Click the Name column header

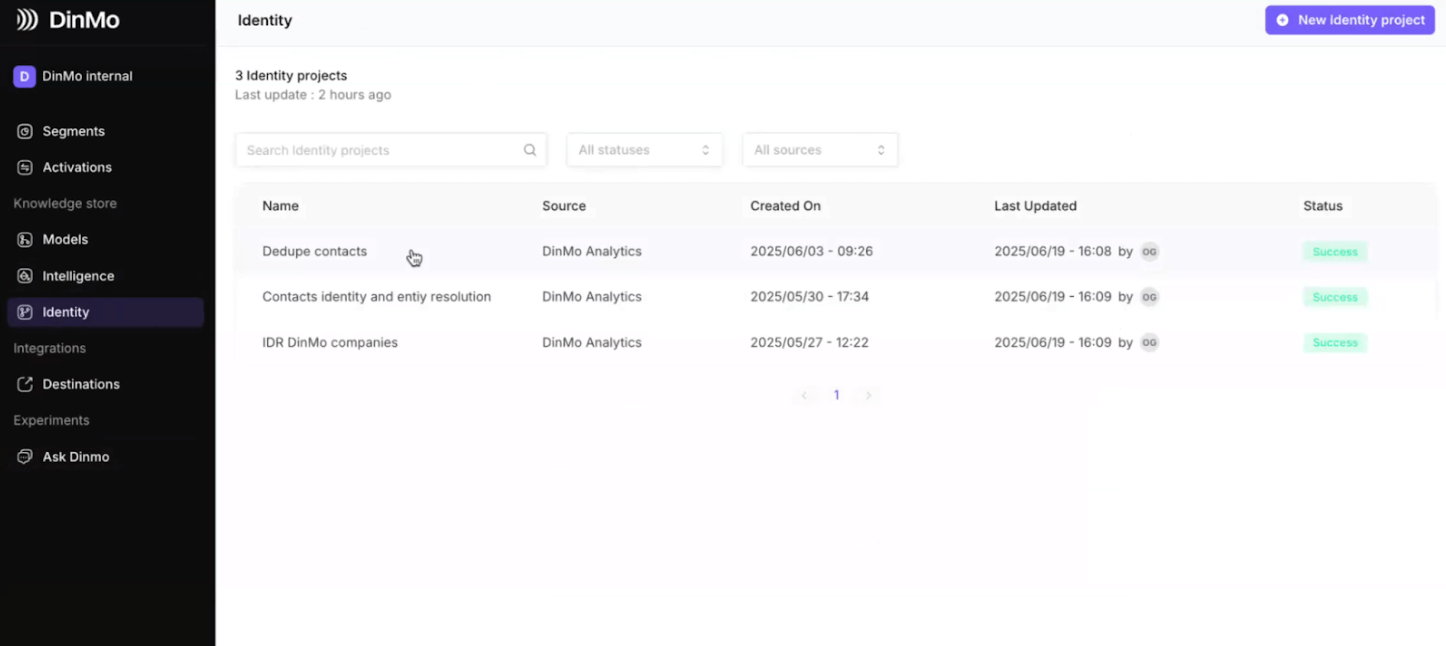[280, 206]
